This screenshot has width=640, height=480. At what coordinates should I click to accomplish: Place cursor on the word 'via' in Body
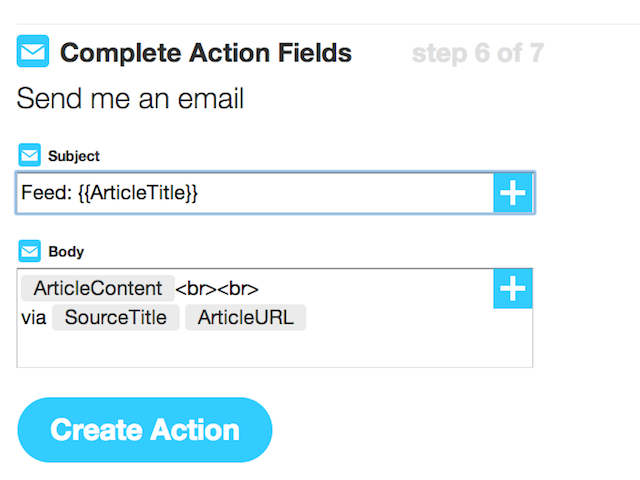point(33,318)
